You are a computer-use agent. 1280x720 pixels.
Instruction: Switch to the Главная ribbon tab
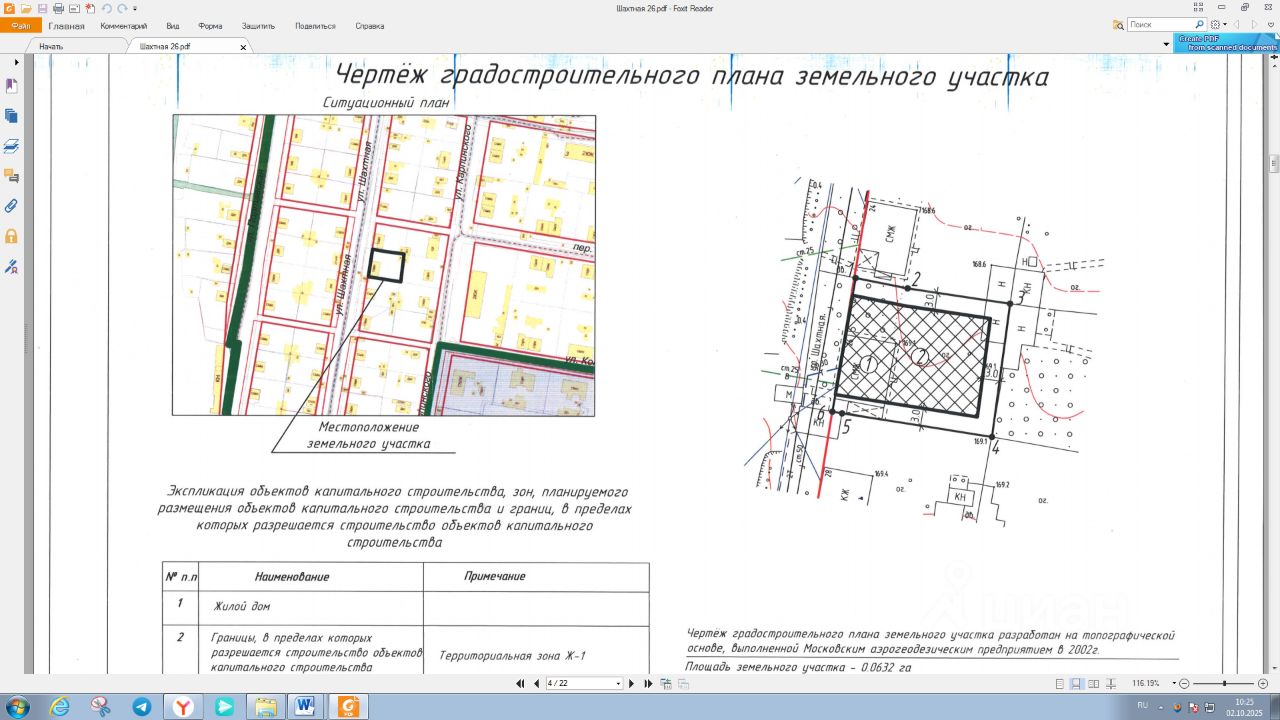click(66, 26)
